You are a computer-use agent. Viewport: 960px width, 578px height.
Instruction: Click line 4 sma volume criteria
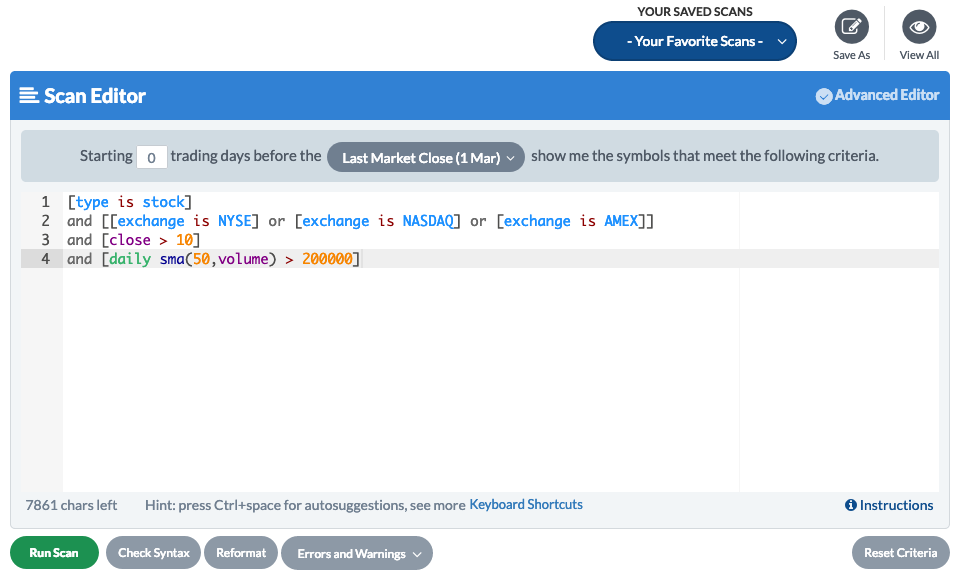pyautogui.click(x=212, y=259)
